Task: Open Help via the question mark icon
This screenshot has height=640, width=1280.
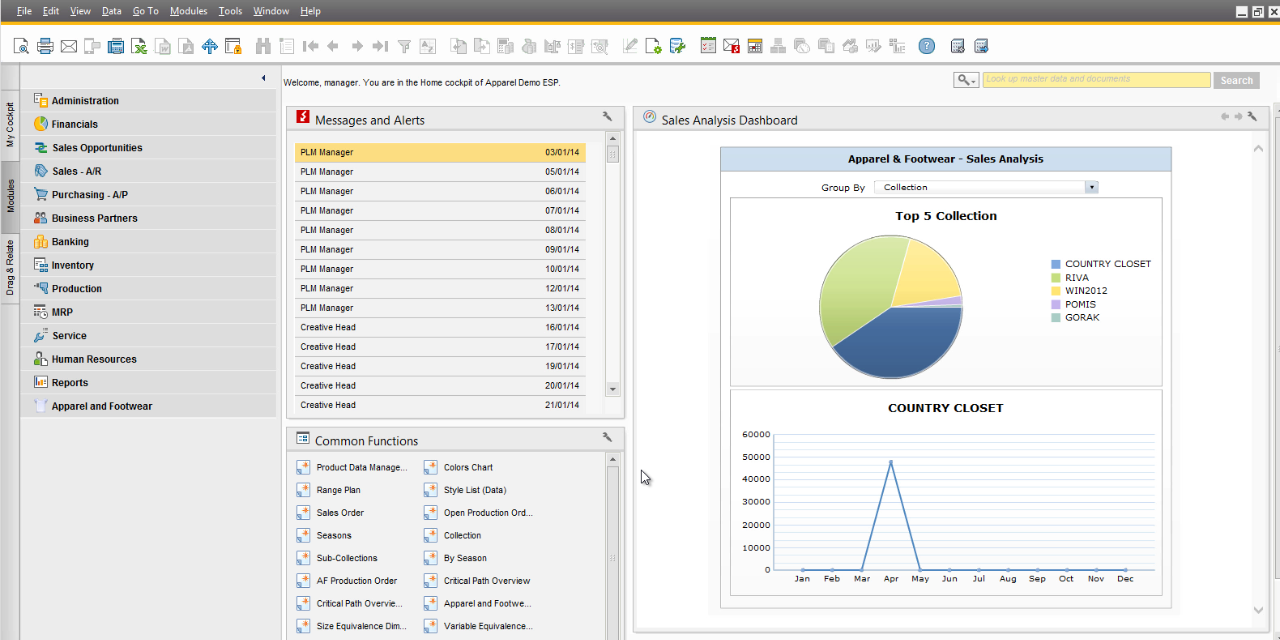Action: click(927, 46)
